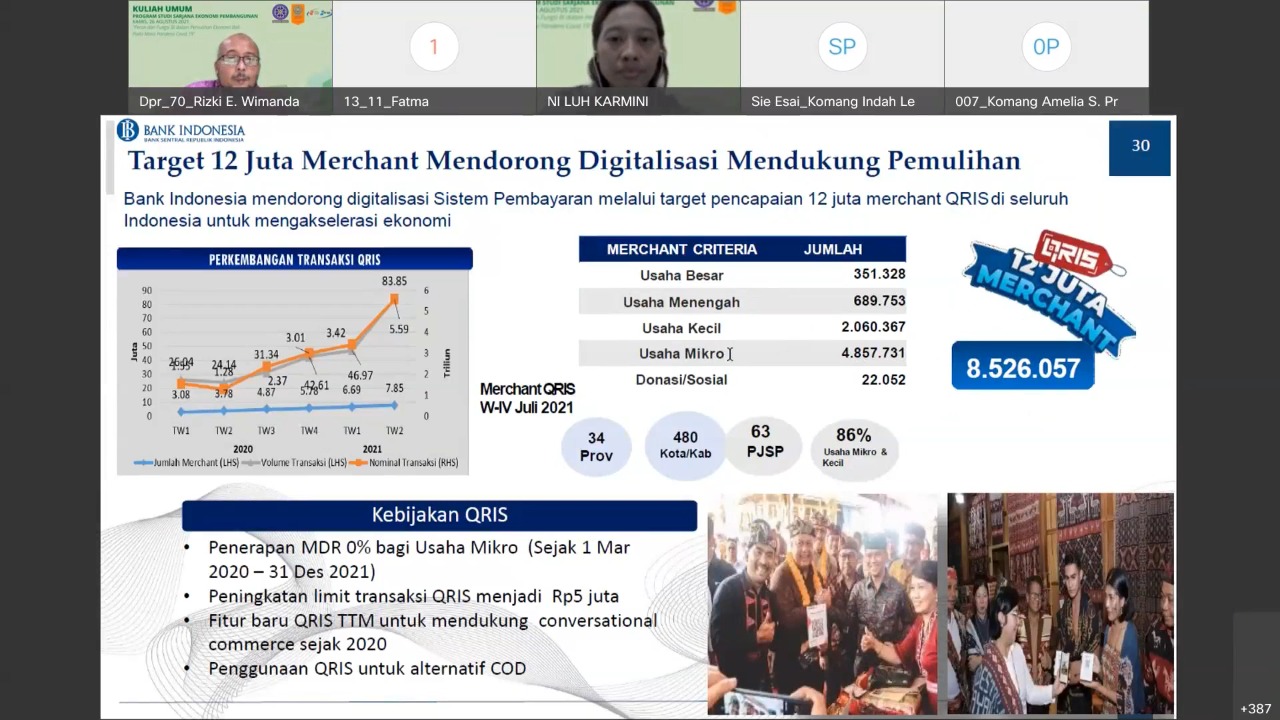Show the +387 additional participants indicator
This screenshot has width=1280, height=720.
click(x=1254, y=708)
